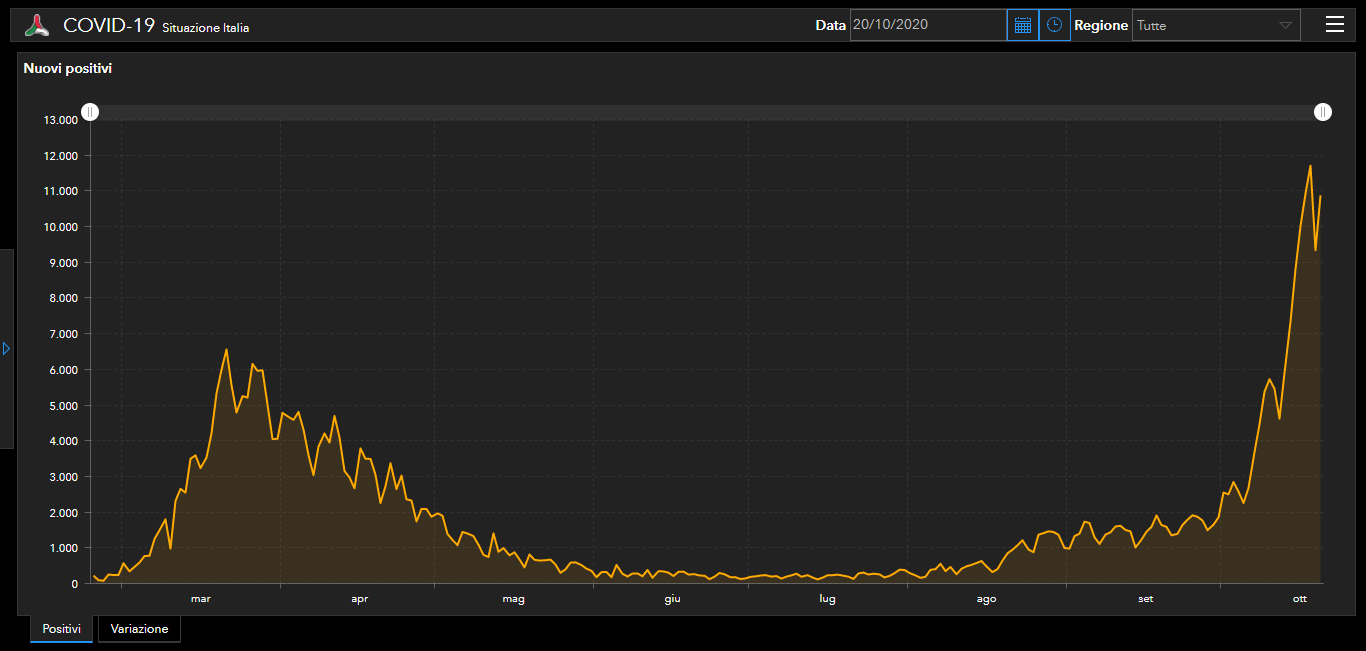
Task: Click the COVID-19 dashboard title
Action: click(x=108, y=26)
